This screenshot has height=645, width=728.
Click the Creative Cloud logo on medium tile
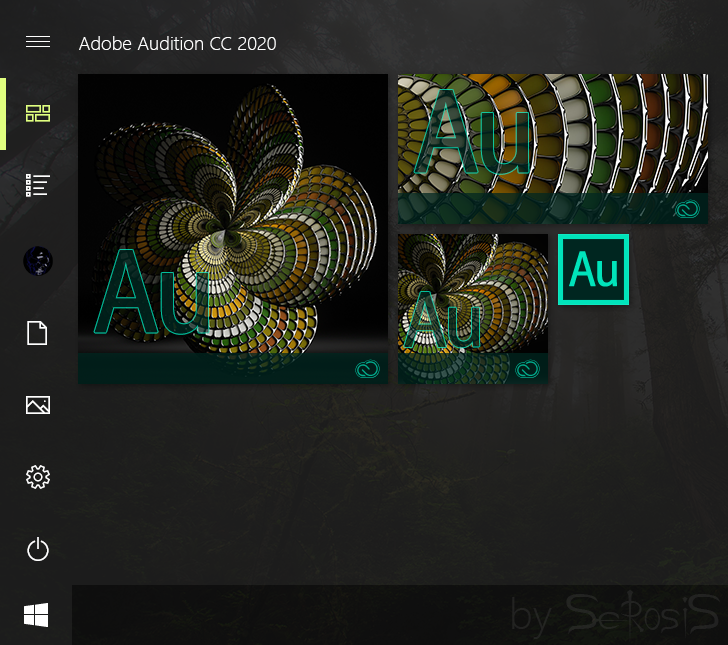click(x=527, y=369)
